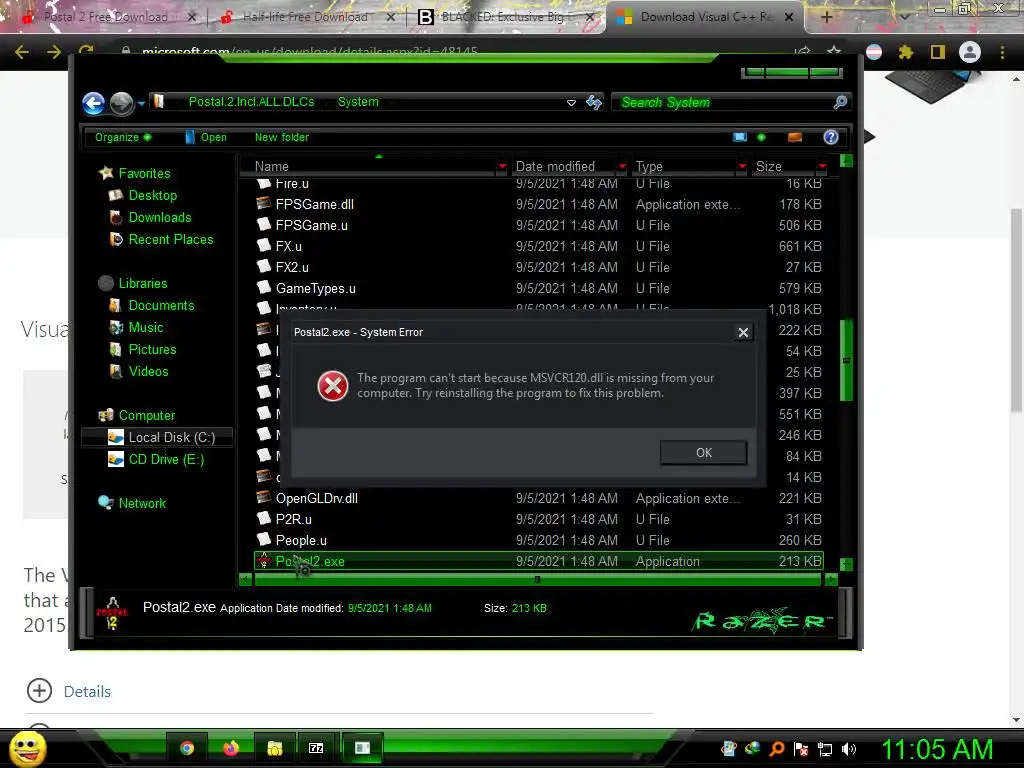Select Pictures in the navigation pane
The height and width of the screenshot is (768, 1024).
[x=152, y=349]
